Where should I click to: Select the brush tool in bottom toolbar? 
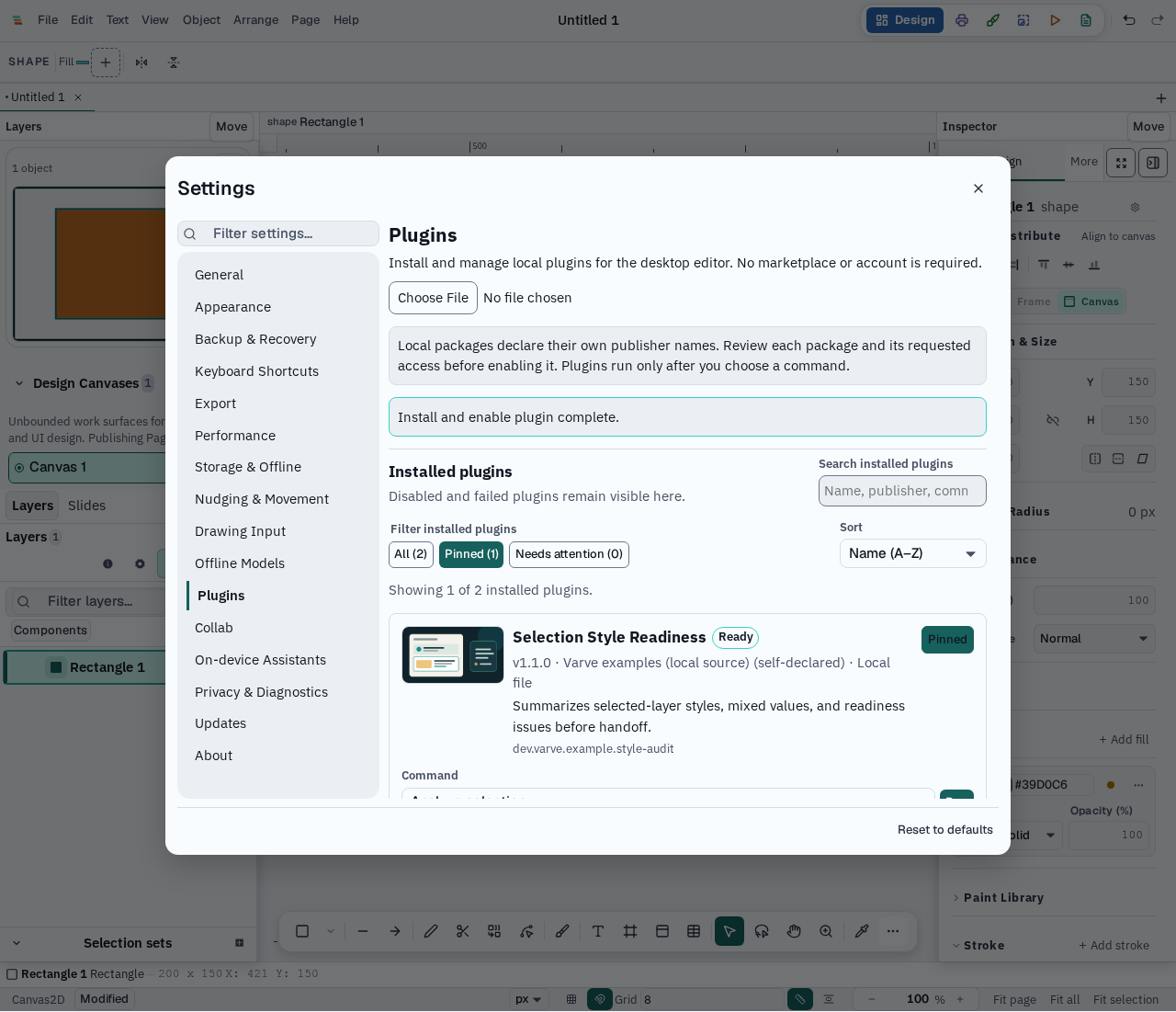point(562,931)
